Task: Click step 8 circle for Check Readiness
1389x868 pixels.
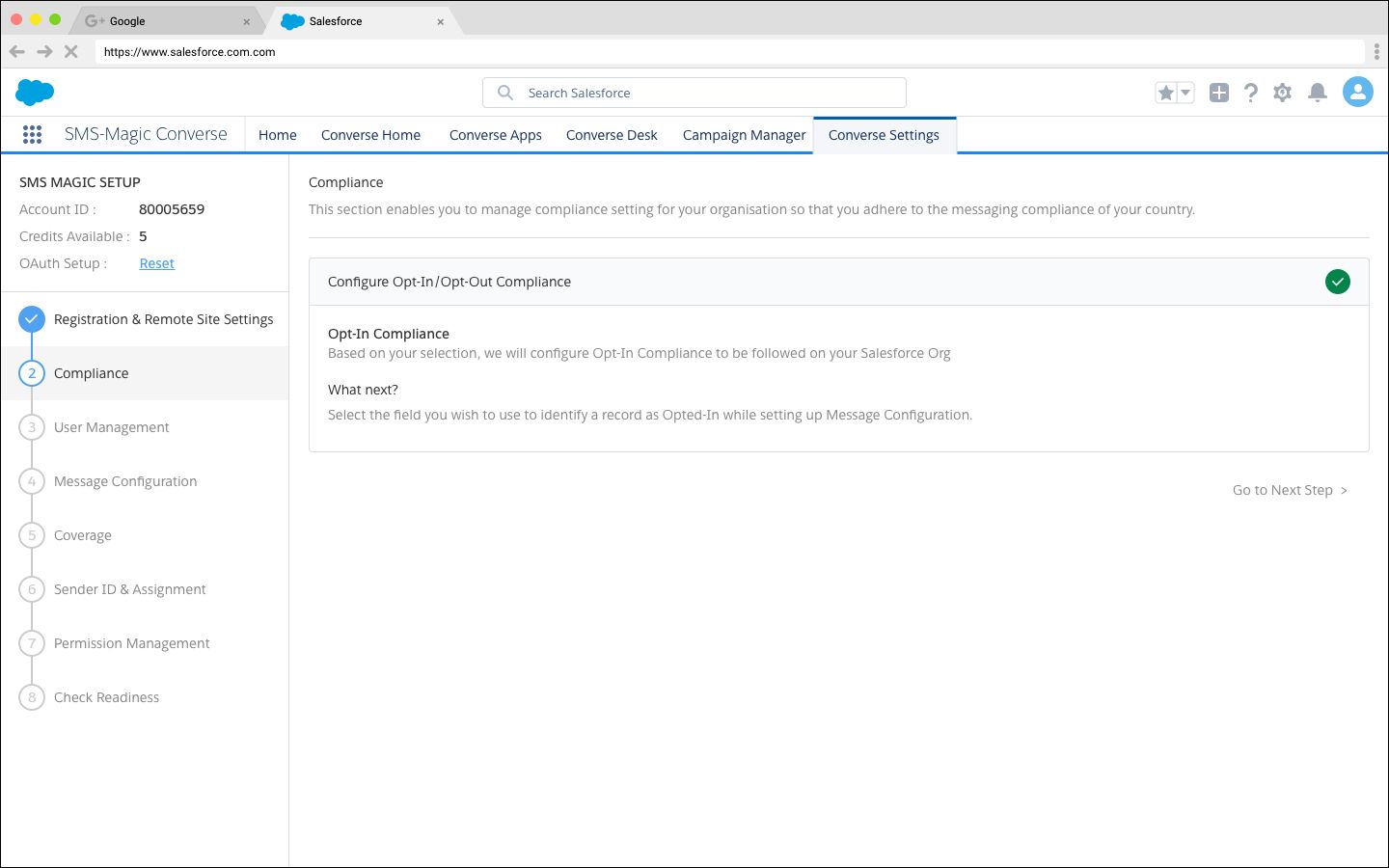Action: 32,697
